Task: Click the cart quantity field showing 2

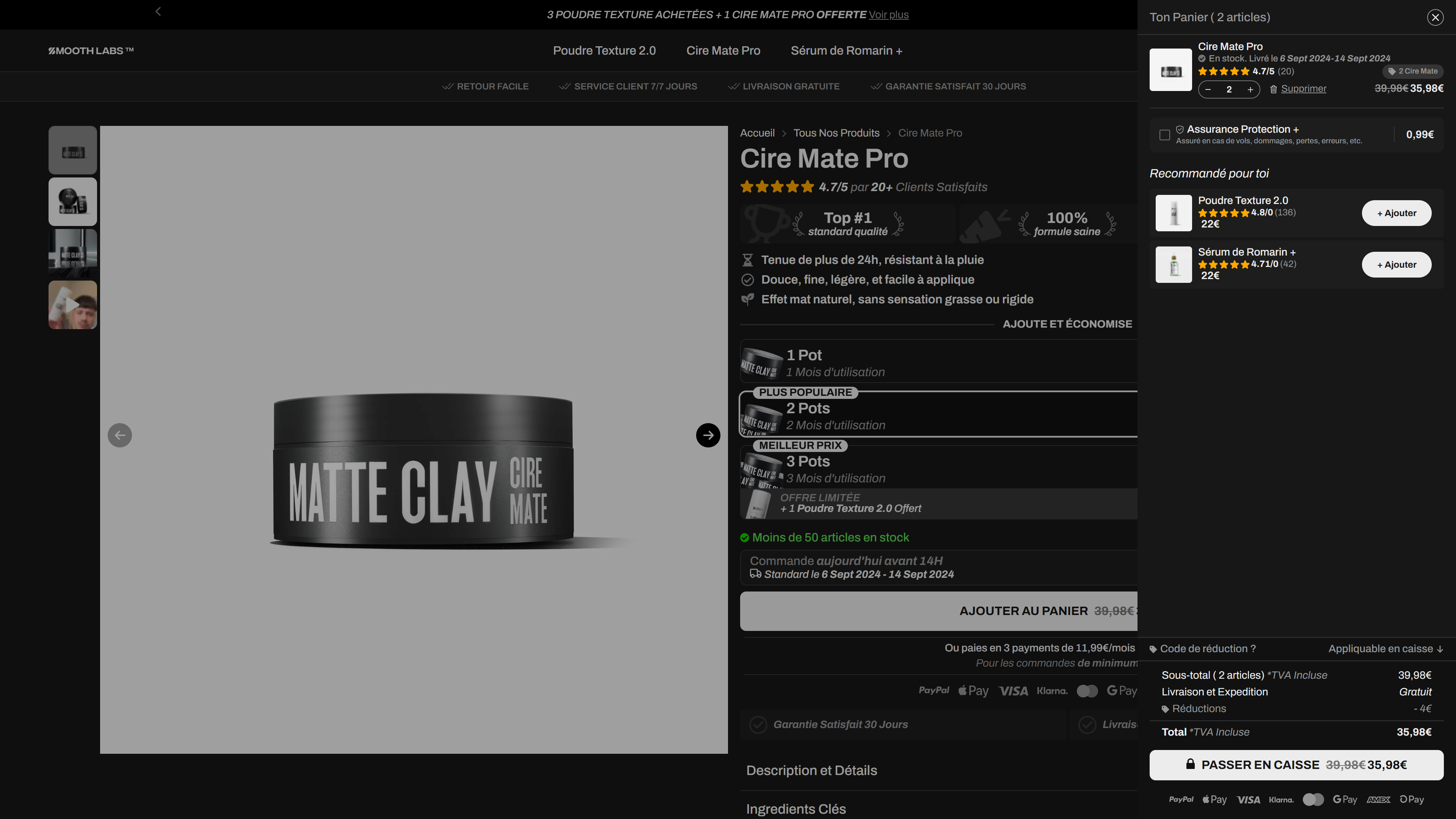Action: pos(1229,89)
